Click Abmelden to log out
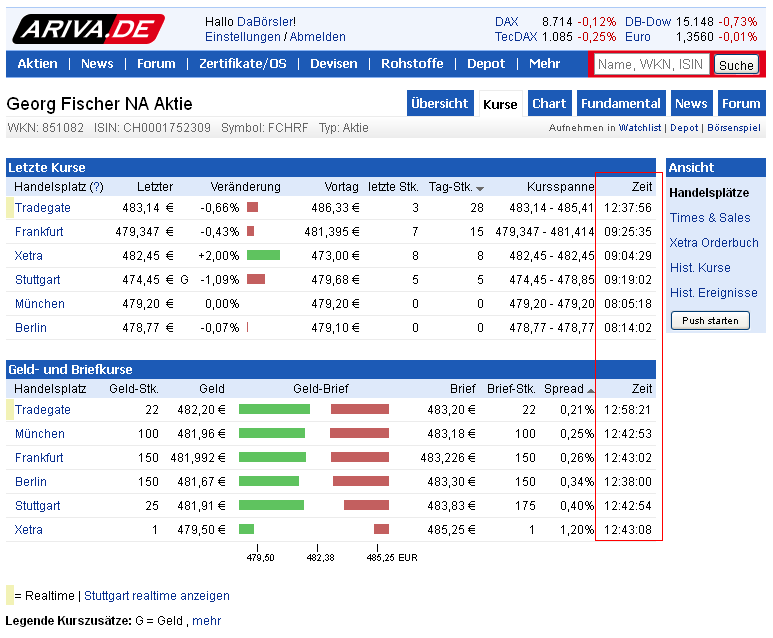 (317, 37)
